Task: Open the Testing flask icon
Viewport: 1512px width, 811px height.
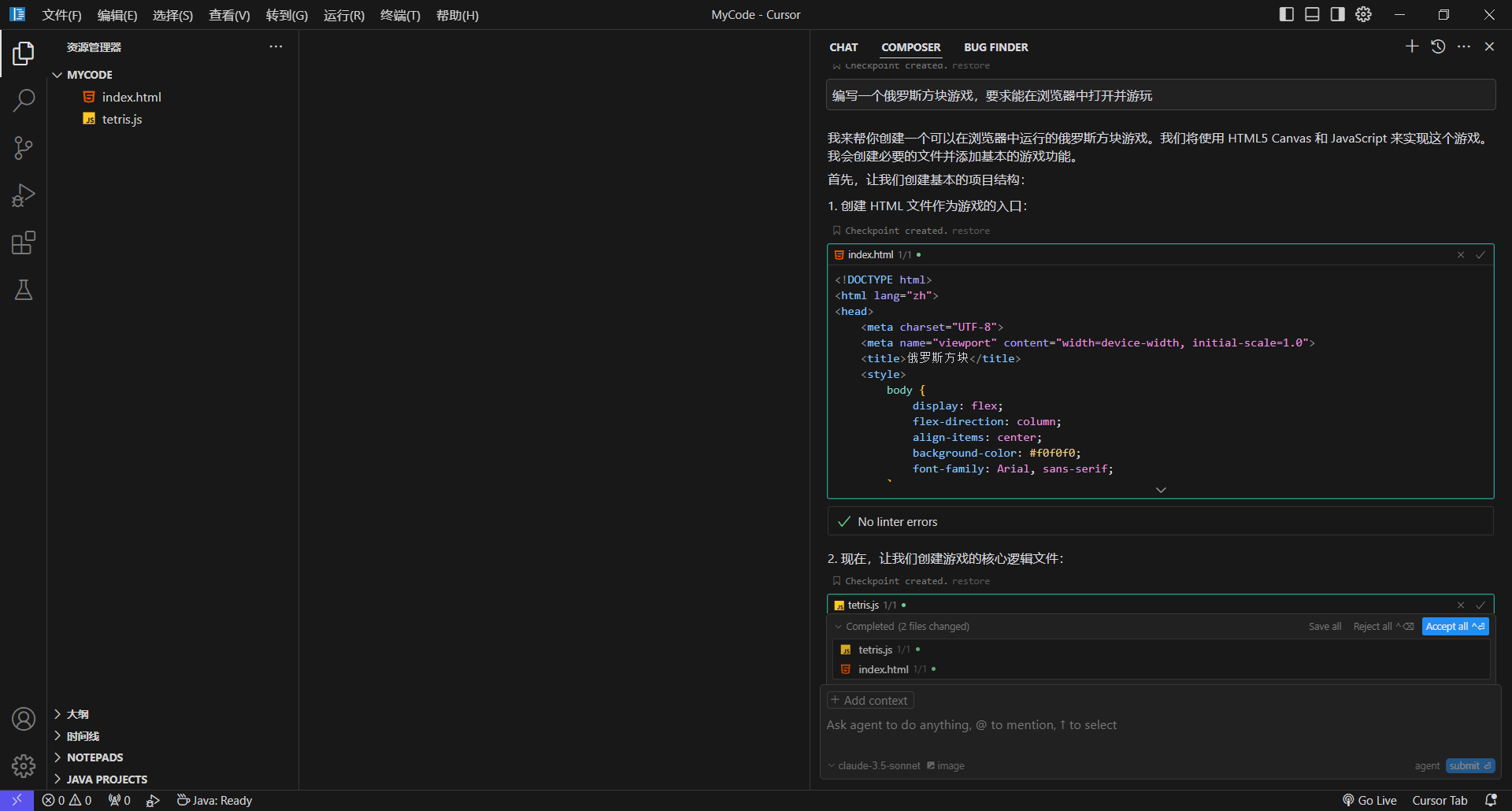Action: [24, 290]
